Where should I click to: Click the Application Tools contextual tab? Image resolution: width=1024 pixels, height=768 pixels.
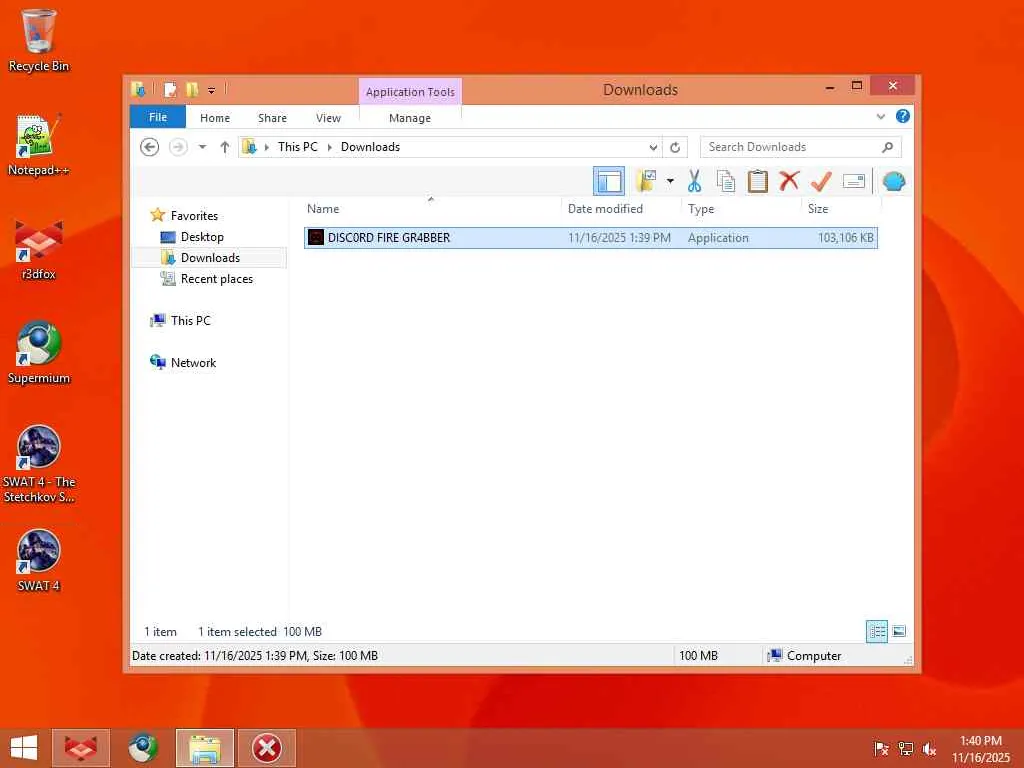tap(410, 91)
